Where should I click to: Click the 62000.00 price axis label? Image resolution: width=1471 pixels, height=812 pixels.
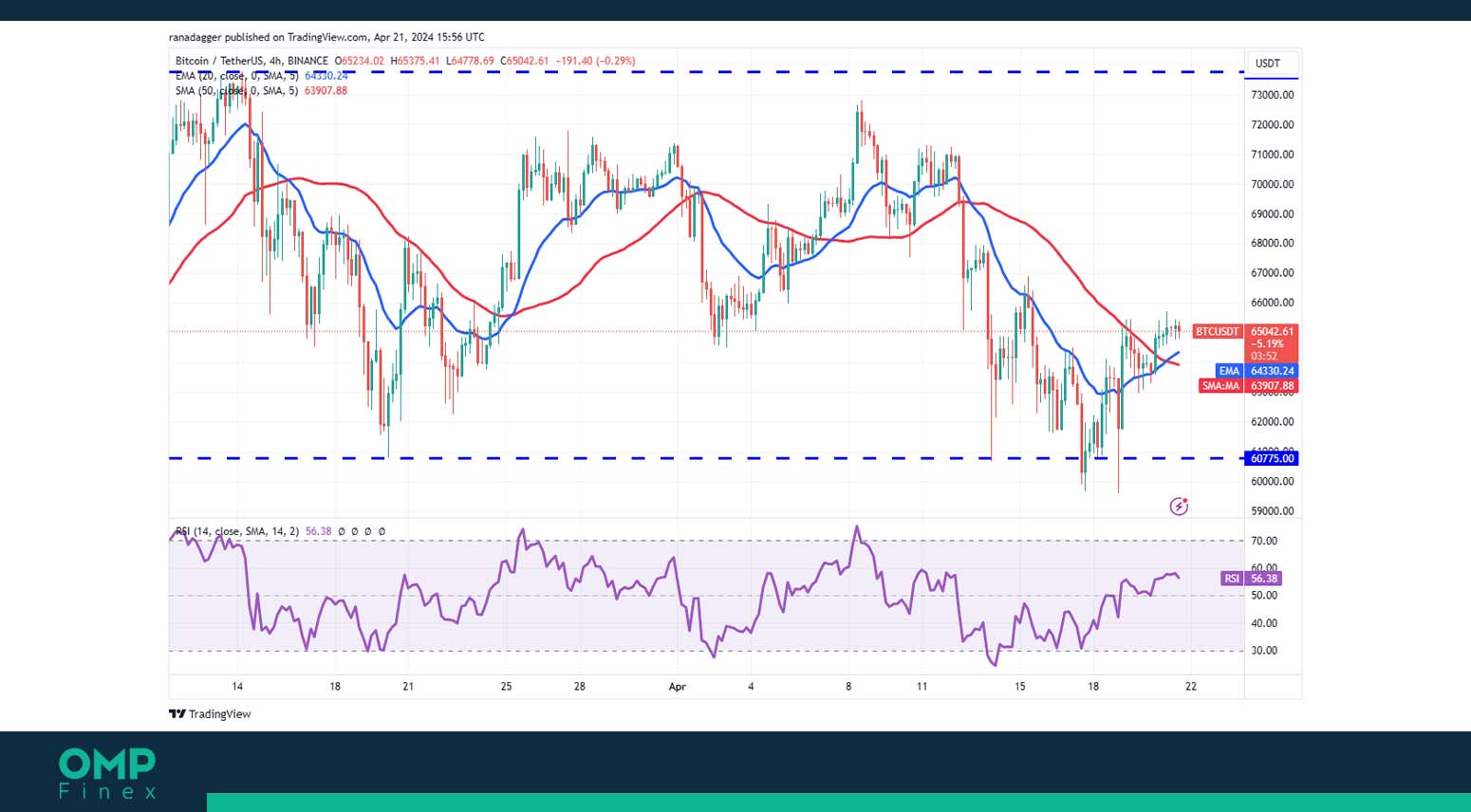pos(1272,422)
